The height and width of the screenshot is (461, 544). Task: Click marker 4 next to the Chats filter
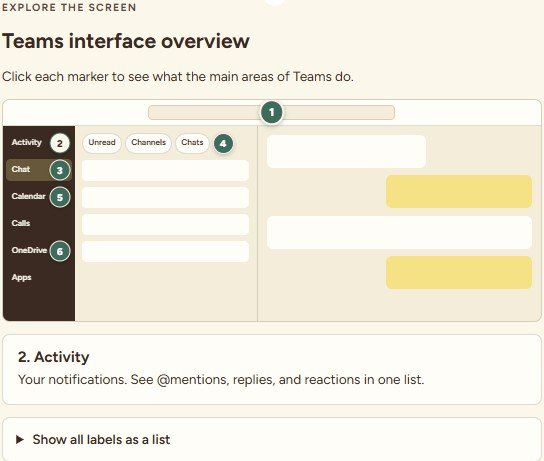coord(223,143)
